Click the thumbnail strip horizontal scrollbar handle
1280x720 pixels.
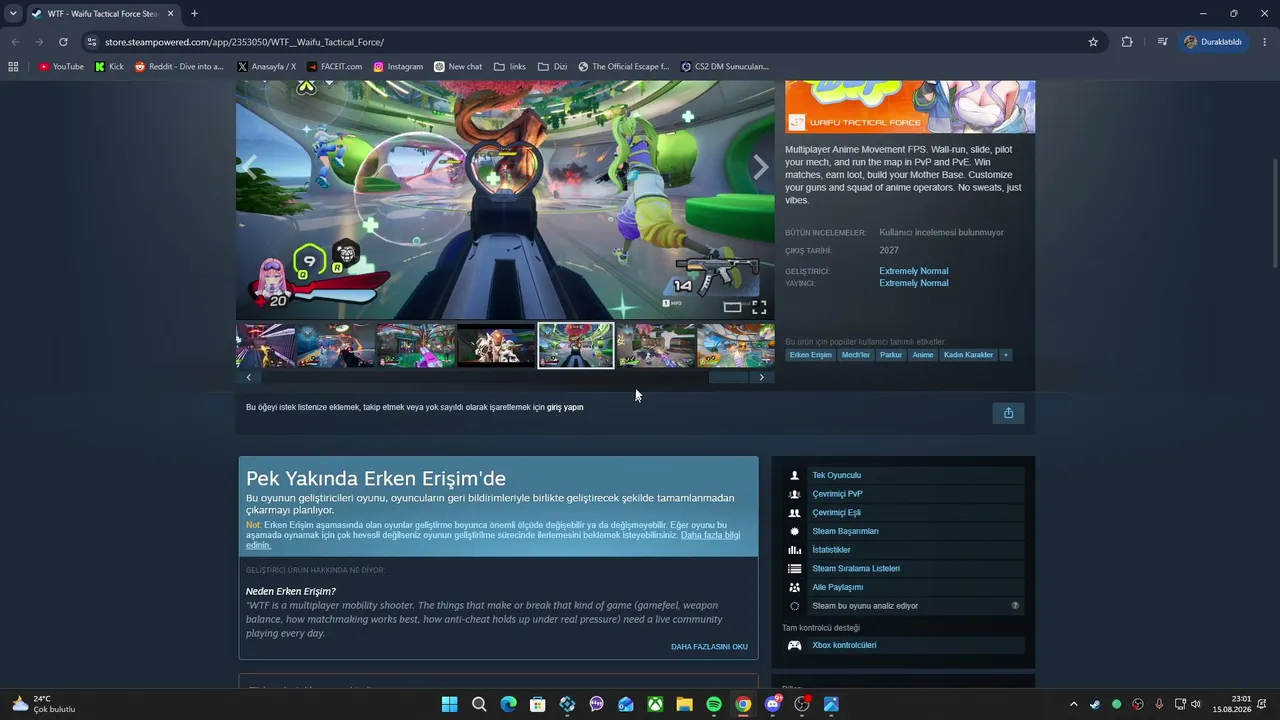tap(728, 377)
